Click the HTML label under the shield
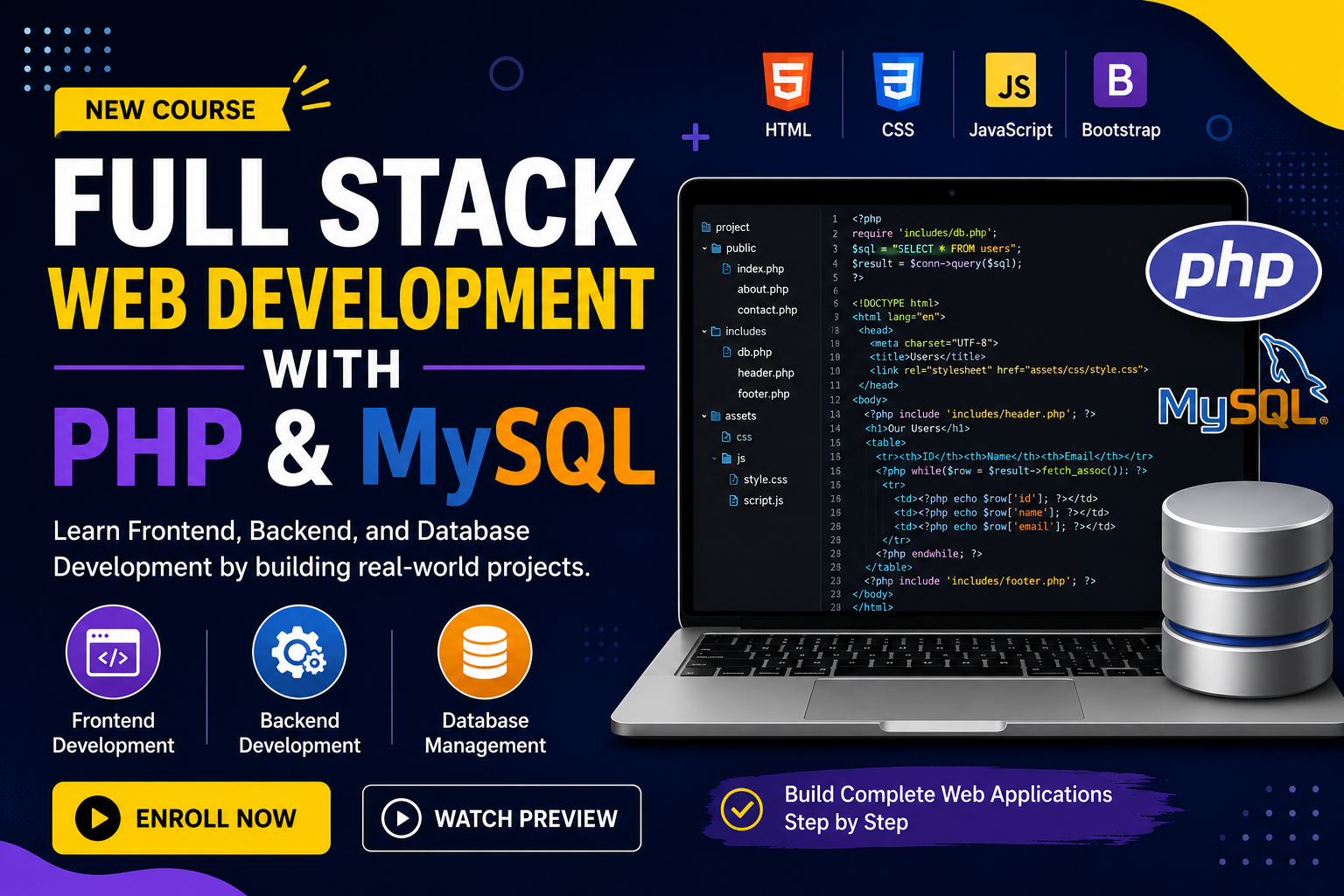This screenshot has height=896, width=1344. [x=787, y=129]
